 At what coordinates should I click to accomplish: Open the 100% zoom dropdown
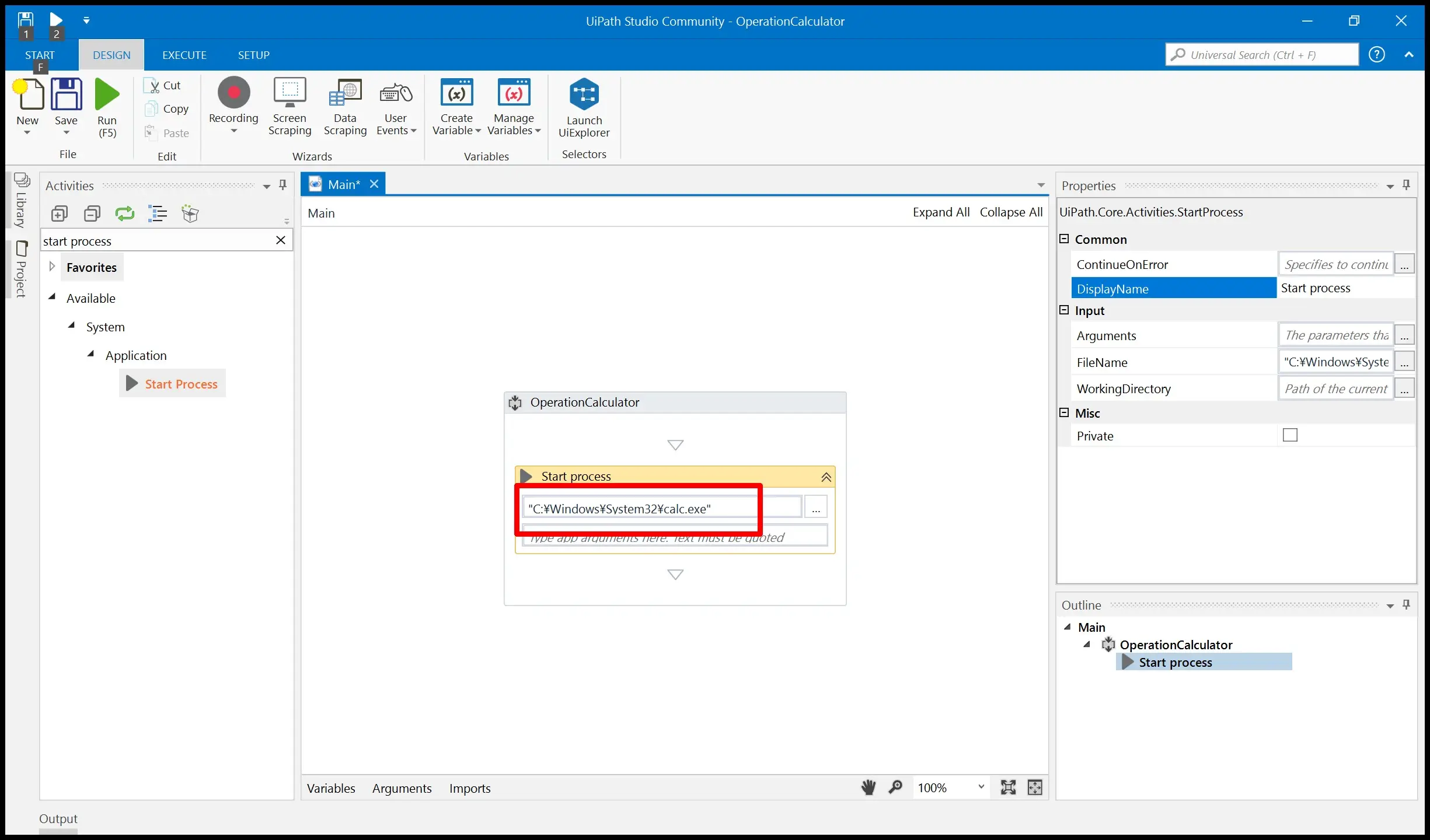(x=981, y=787)
